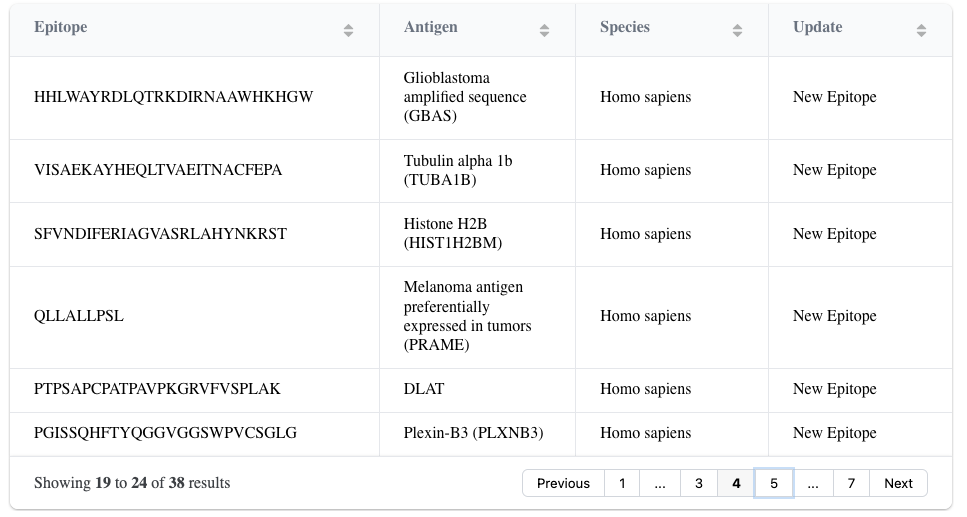The image size is (967, 517).
Task: Click the Epitope column header label
Action: [60, 27]
